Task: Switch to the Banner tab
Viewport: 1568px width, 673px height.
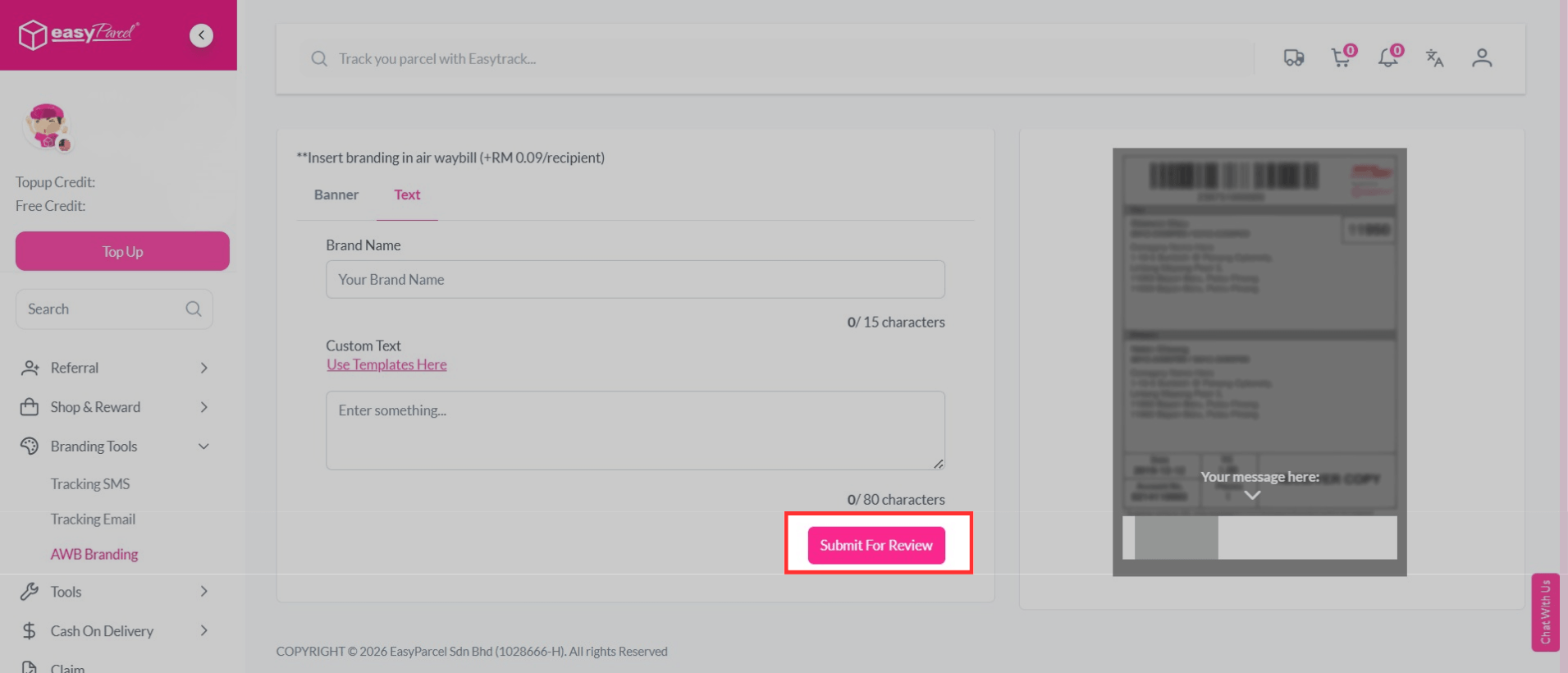Action: click(336, 195)
